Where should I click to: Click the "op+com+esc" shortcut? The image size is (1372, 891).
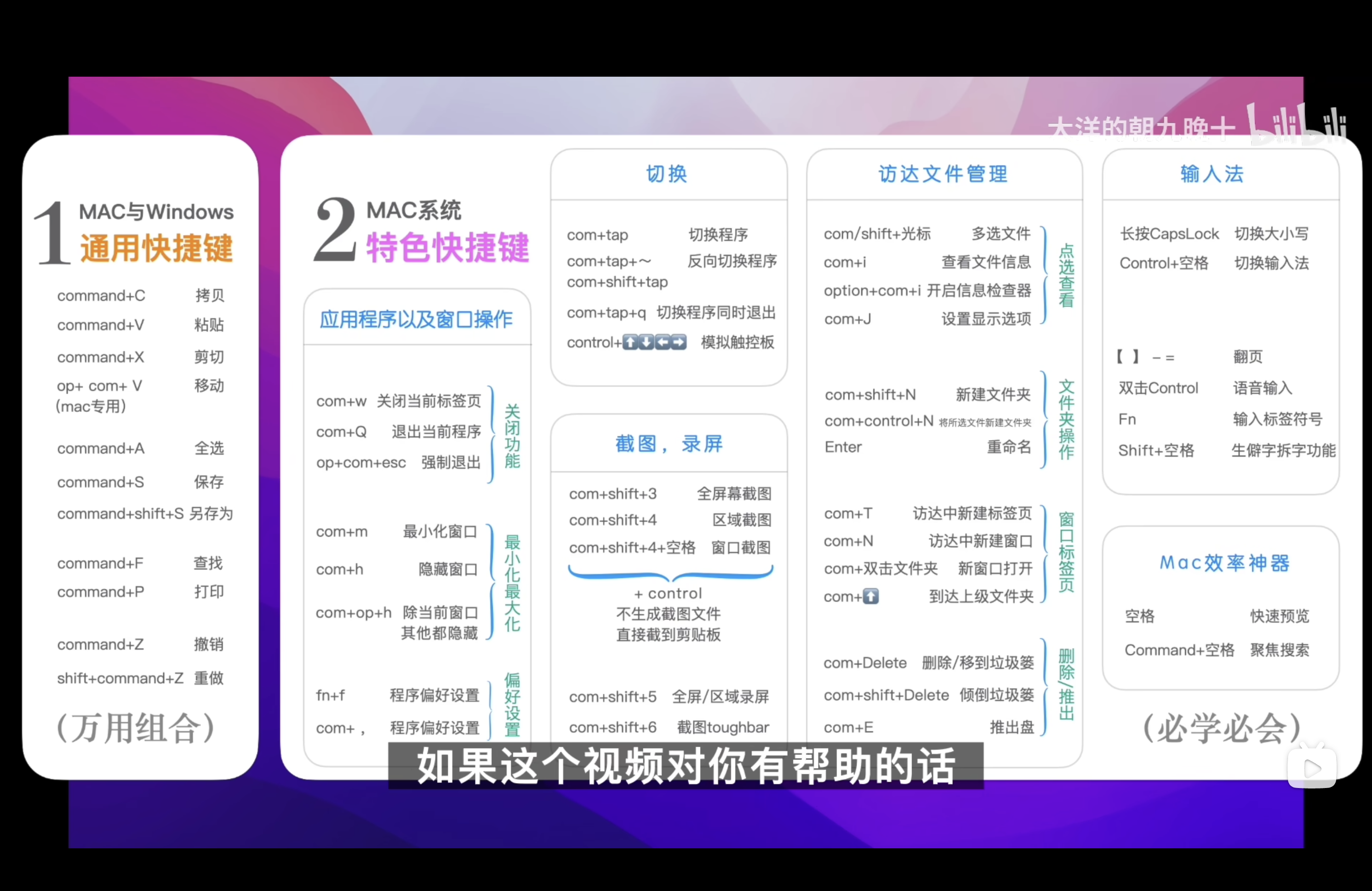click(361, 463)
